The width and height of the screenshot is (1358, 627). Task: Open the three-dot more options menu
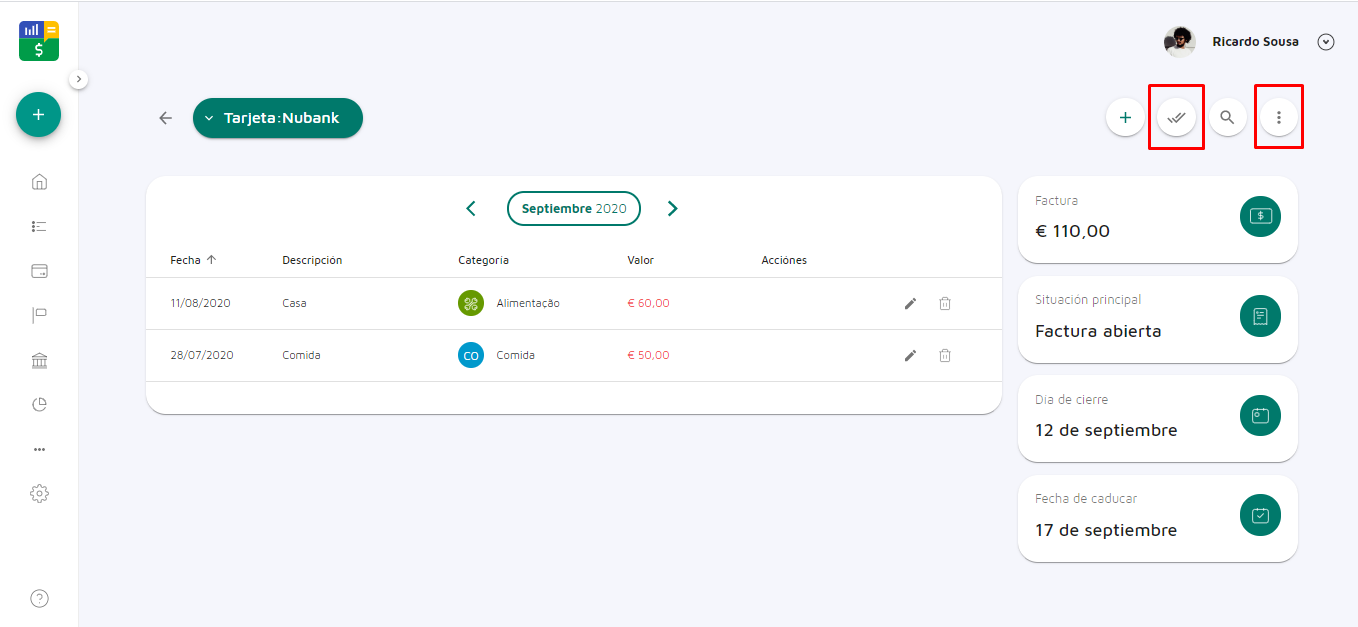1278,118
